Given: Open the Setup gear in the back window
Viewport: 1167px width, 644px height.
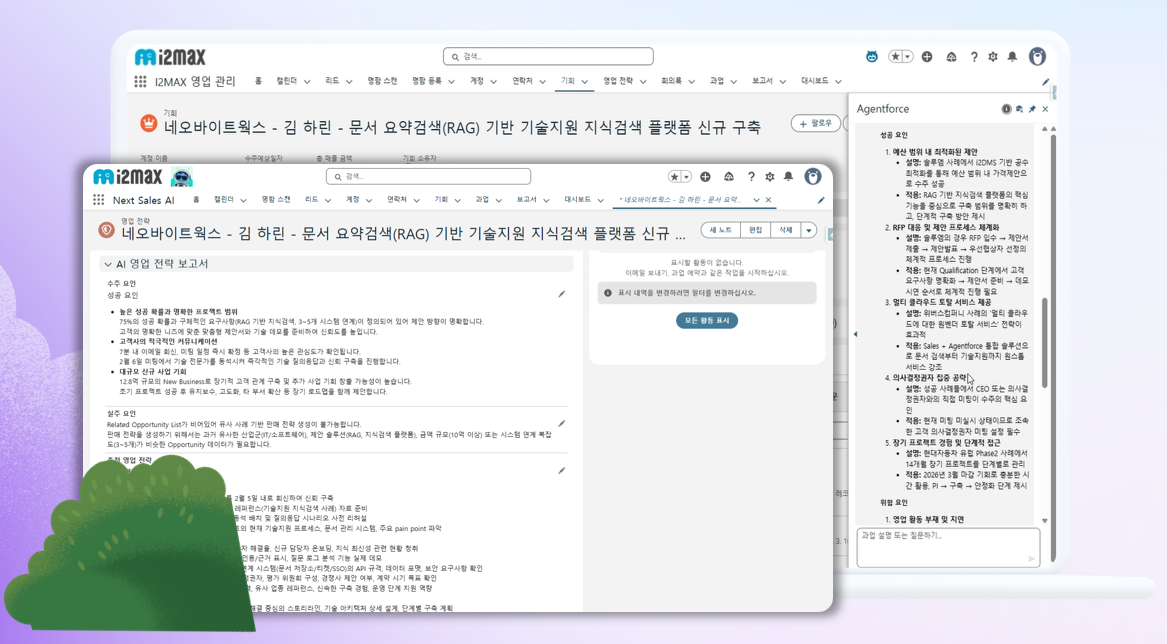Looking at the screenshot, I should tap(993, 57).
